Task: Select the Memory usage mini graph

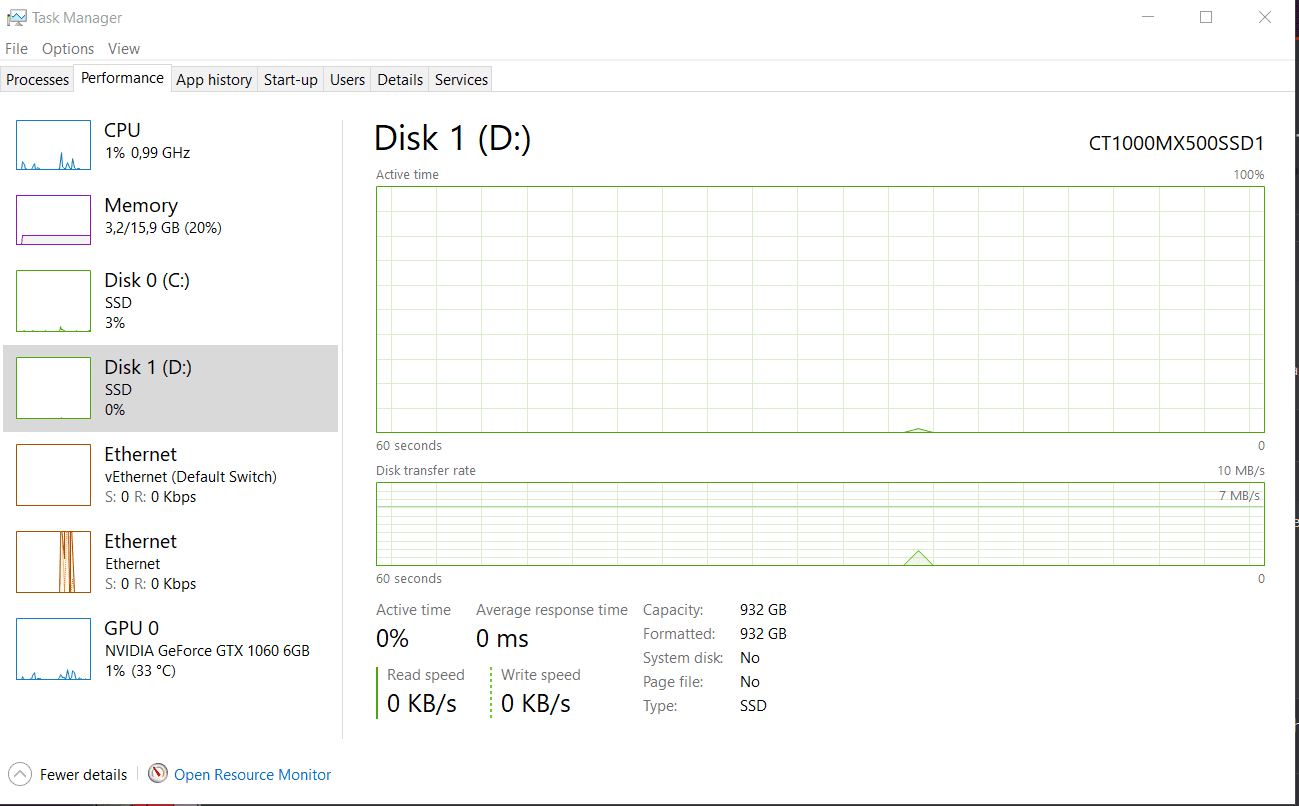Action: coord(53,220)
